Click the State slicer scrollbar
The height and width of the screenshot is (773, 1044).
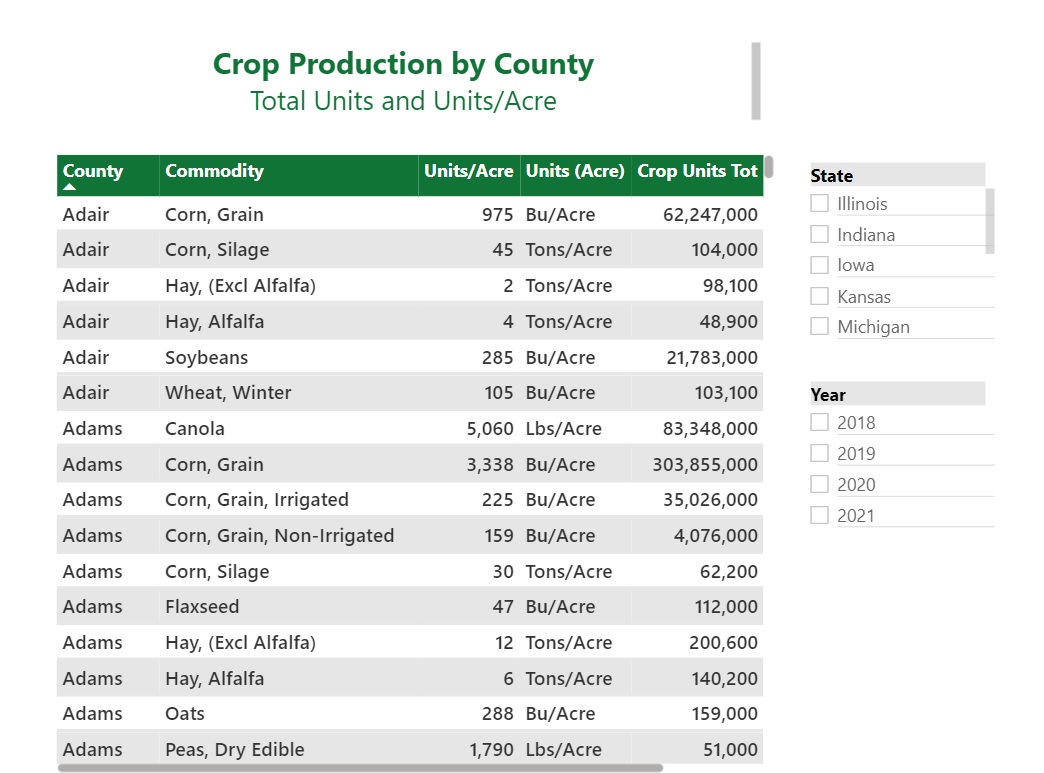point(990,220)
